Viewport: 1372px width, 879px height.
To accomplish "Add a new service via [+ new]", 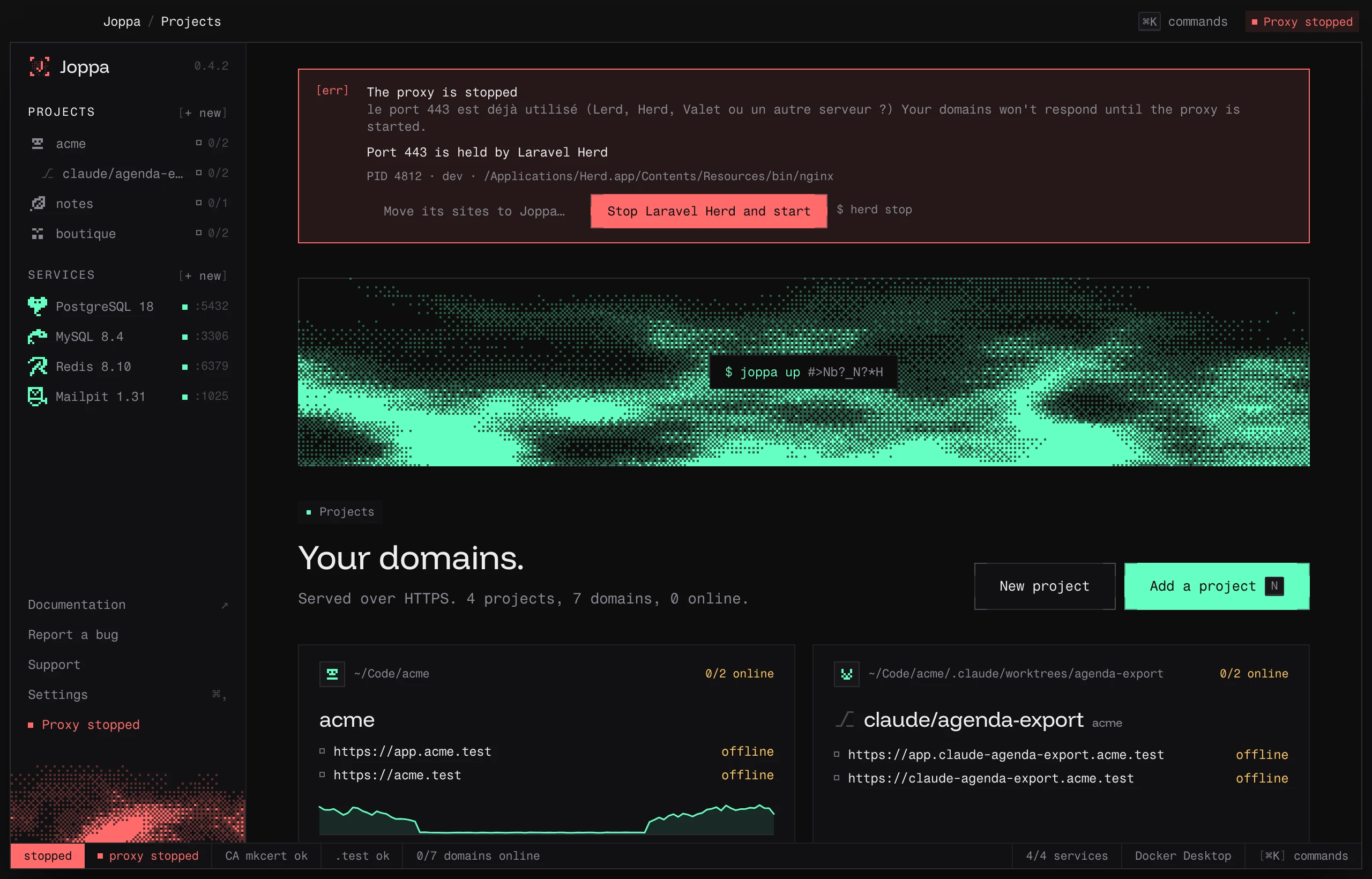I will (203, 275).
